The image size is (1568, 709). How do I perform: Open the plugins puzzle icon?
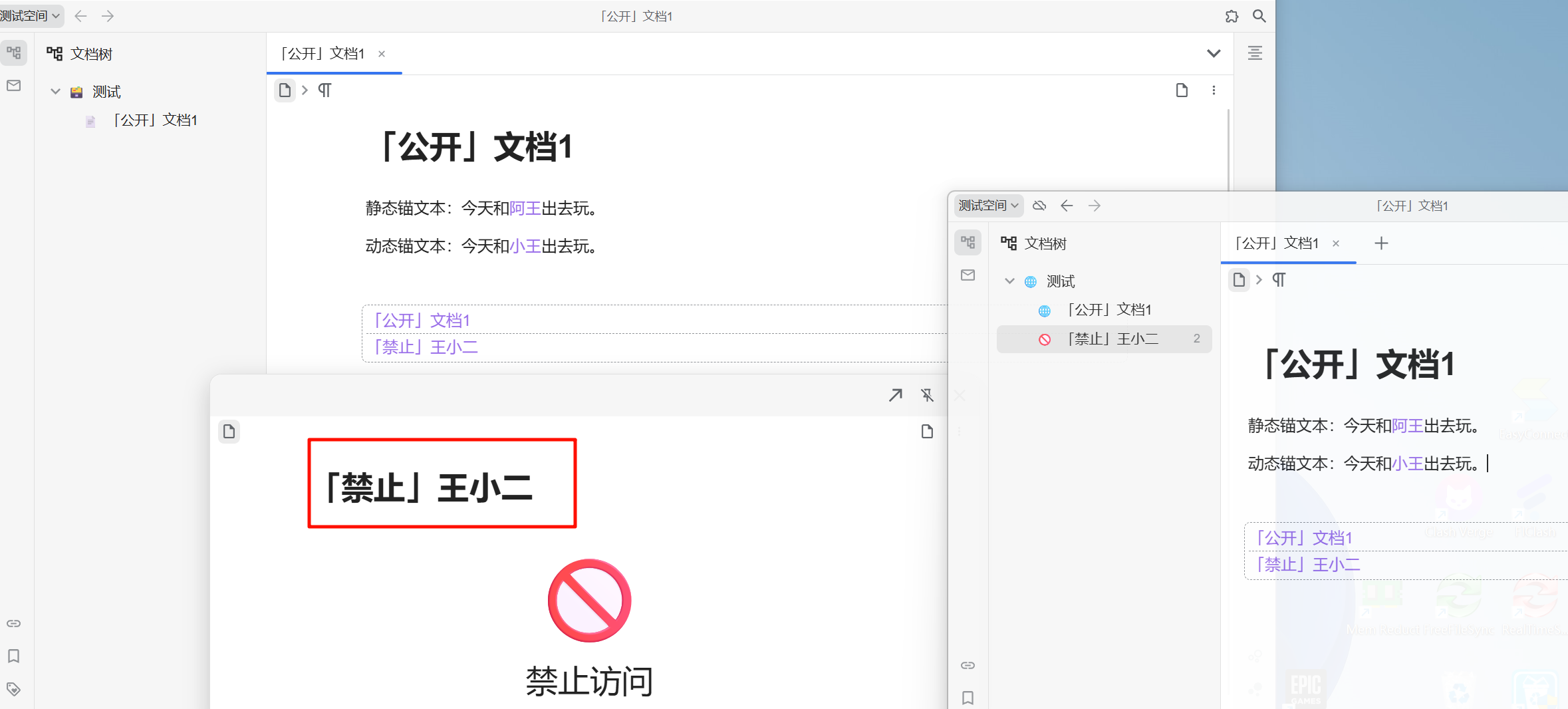point(1232,16)
